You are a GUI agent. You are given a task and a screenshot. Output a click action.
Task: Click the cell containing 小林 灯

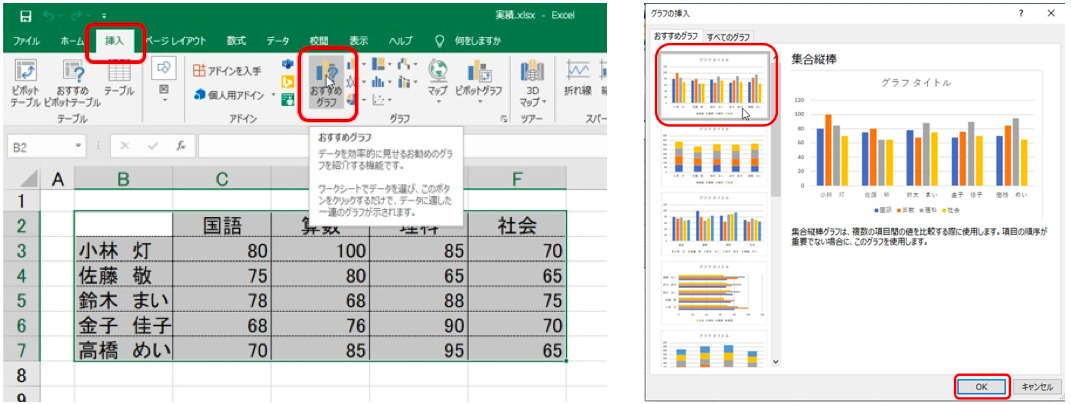click(x=124, y=251)
